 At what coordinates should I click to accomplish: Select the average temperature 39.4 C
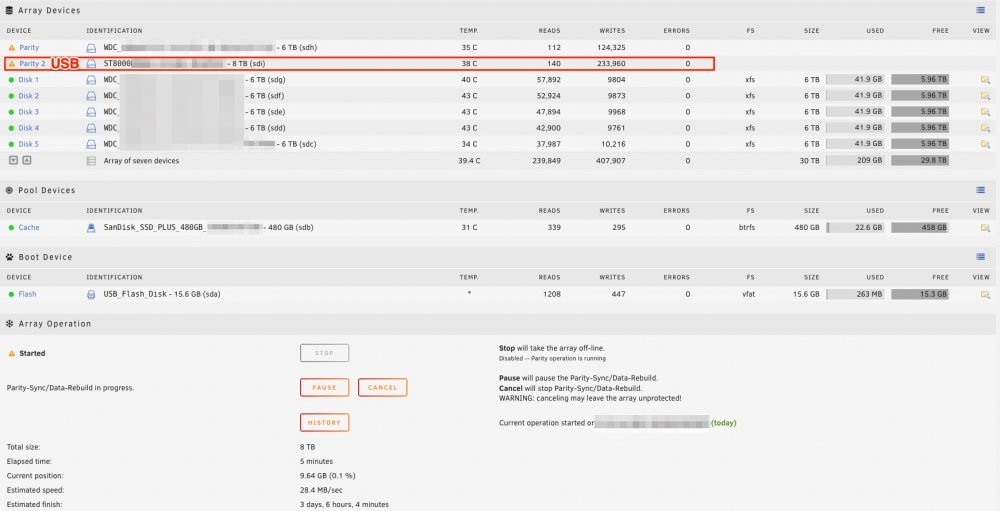click(x=469, y=161)
